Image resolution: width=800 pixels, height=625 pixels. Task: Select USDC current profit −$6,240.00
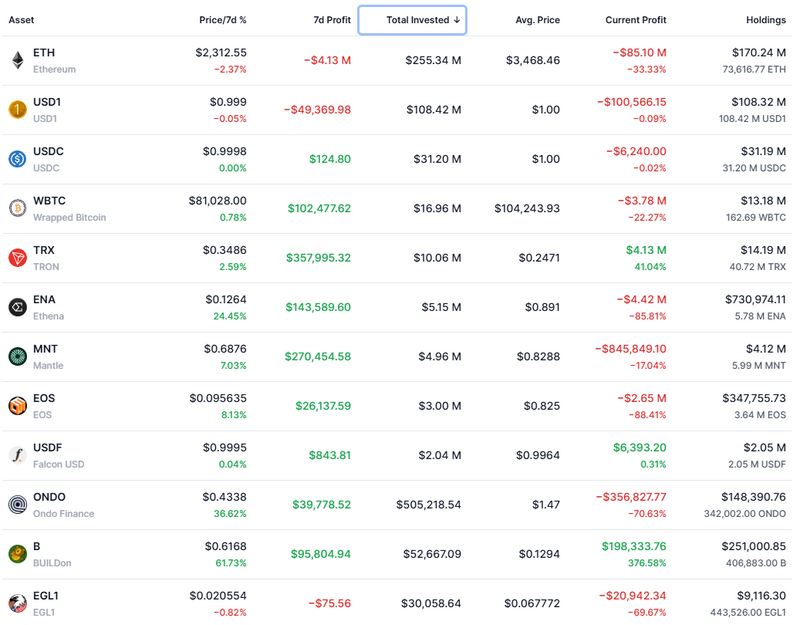coord(636,152)
